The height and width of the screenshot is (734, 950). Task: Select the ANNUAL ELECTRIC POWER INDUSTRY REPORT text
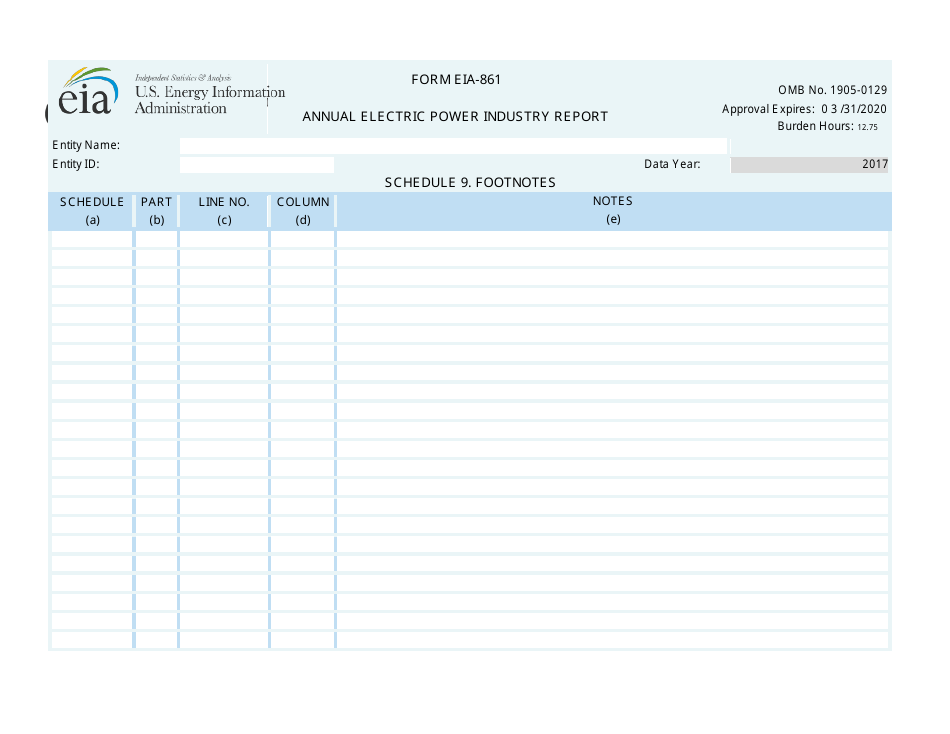click(455, 116)
